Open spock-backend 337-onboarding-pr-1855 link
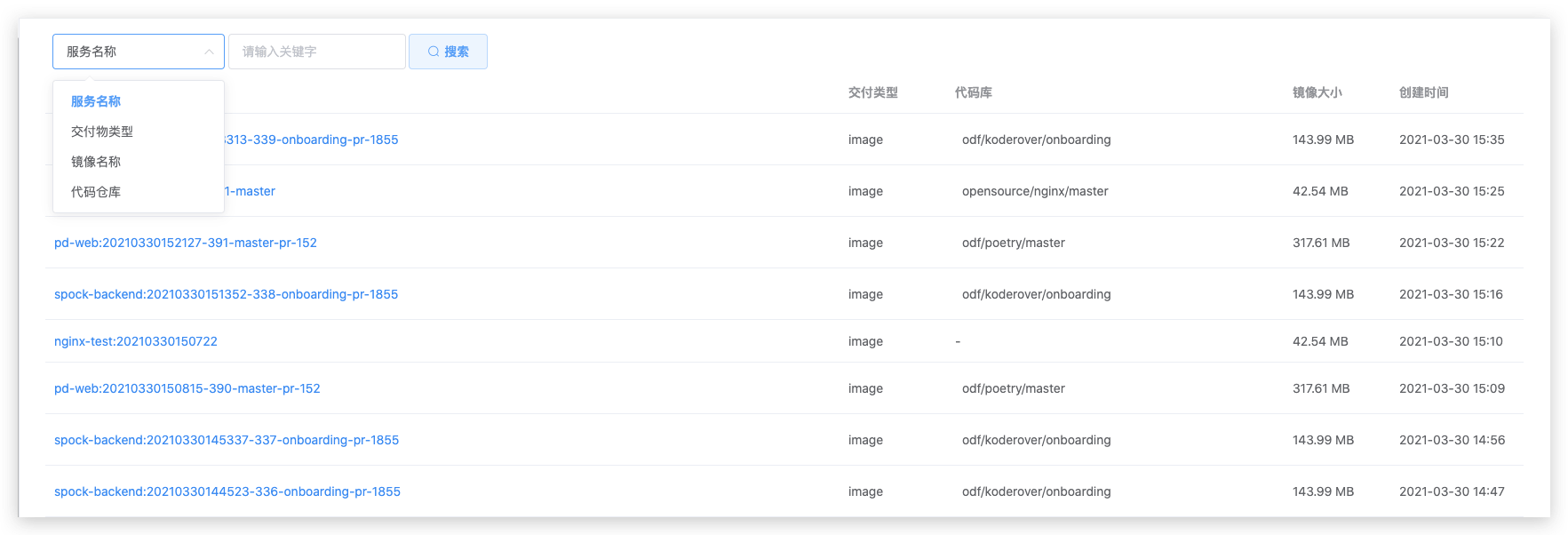The width and height of the screenshot is (1568, 535). click(227, 440)
